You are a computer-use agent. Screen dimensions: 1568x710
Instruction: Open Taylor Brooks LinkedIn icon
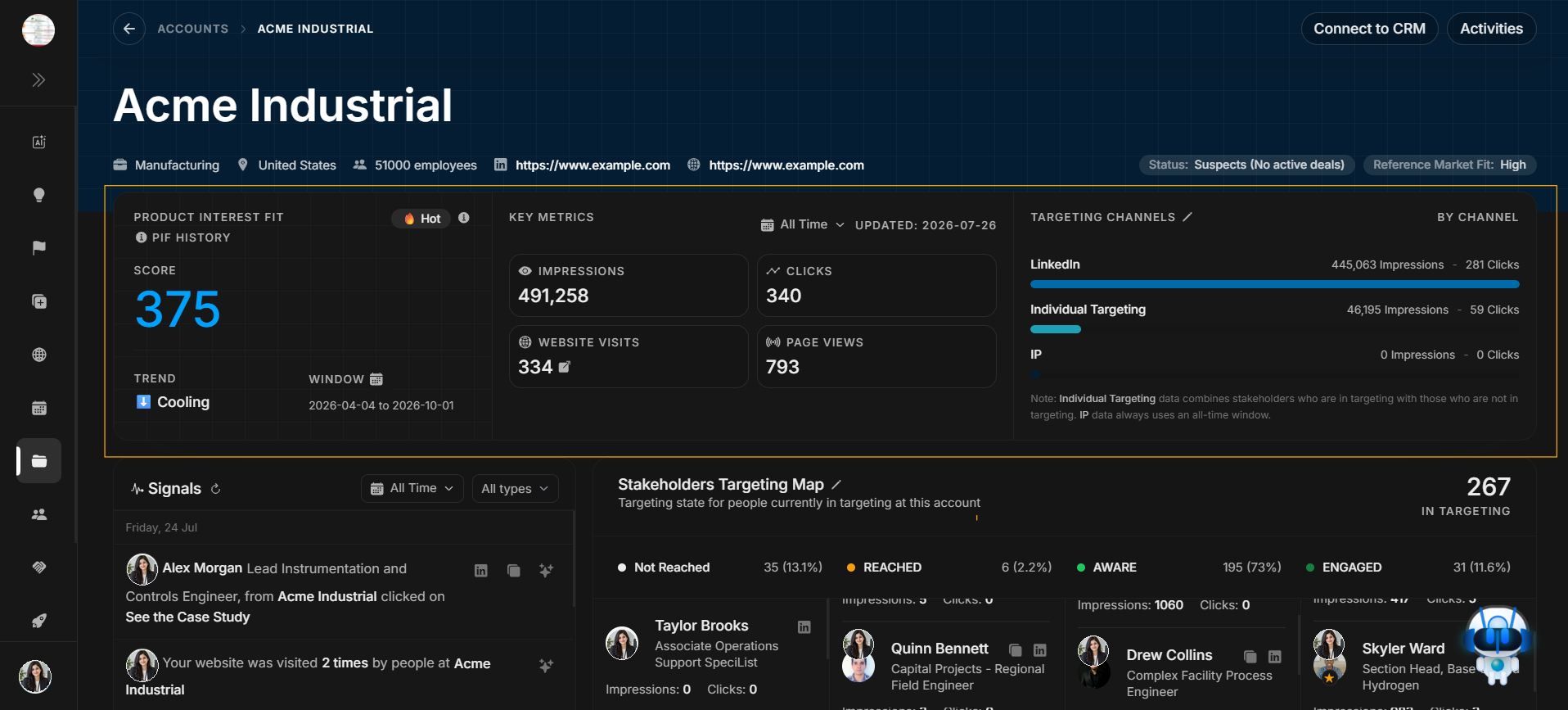click(x=804, y=627)
